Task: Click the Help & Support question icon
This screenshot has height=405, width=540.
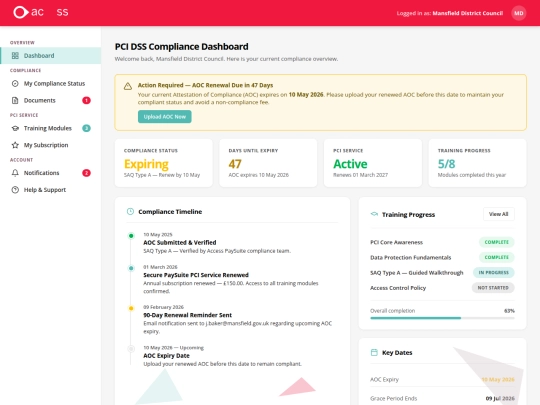Action: (x=15, y=189)
